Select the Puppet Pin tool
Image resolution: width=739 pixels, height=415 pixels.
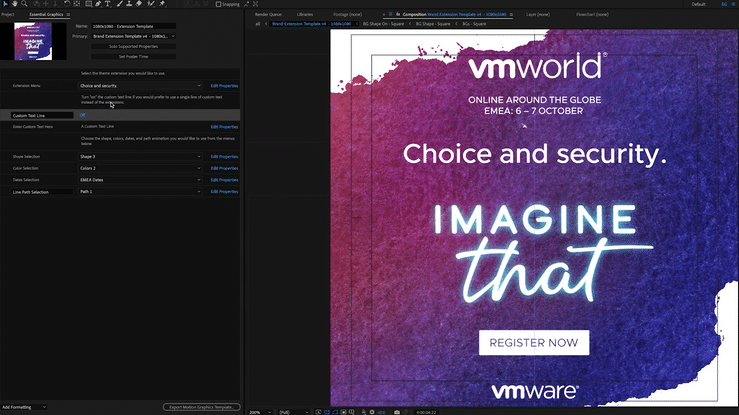pyautogui.click(x=162, y=4)
